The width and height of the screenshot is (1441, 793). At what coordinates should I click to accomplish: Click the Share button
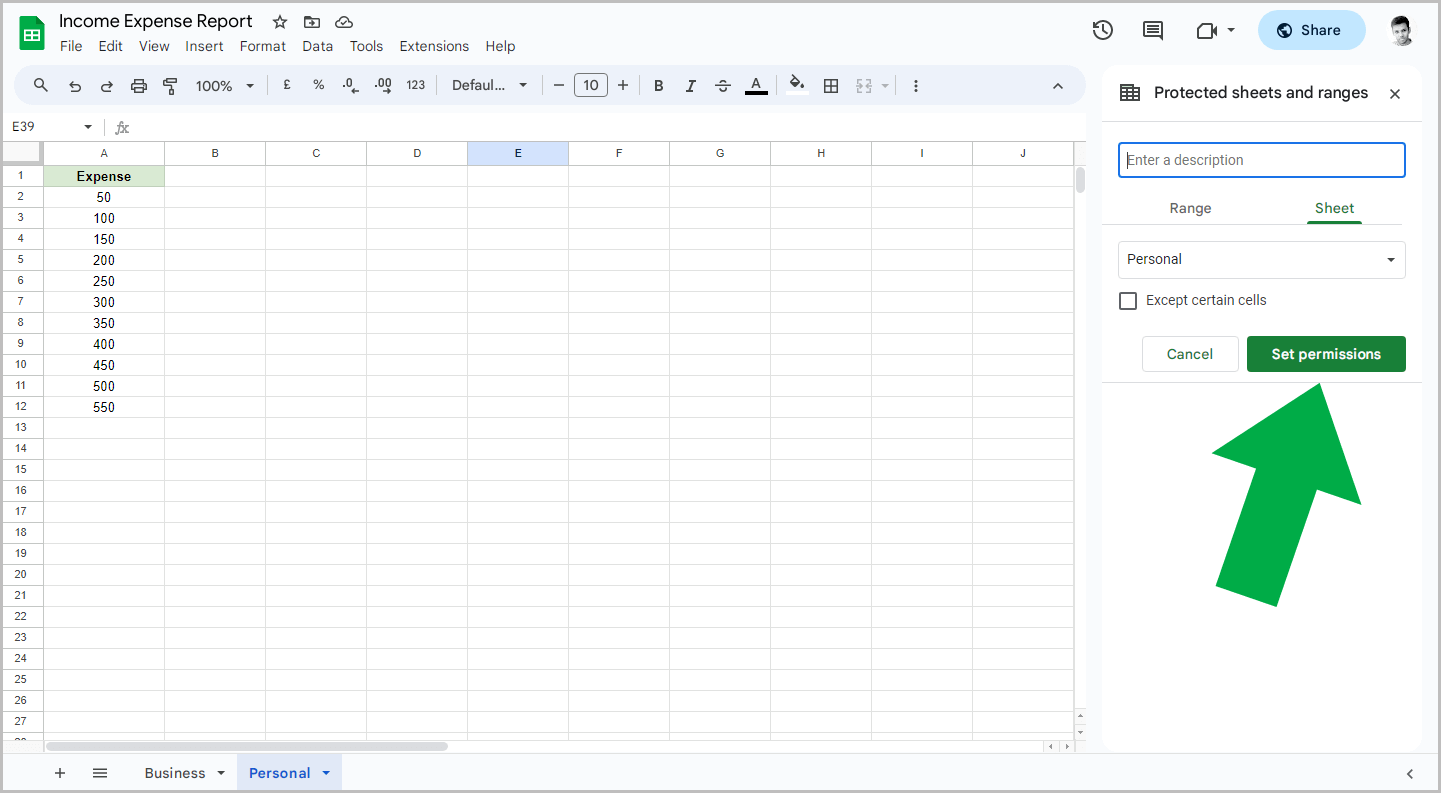(1311, 30)
